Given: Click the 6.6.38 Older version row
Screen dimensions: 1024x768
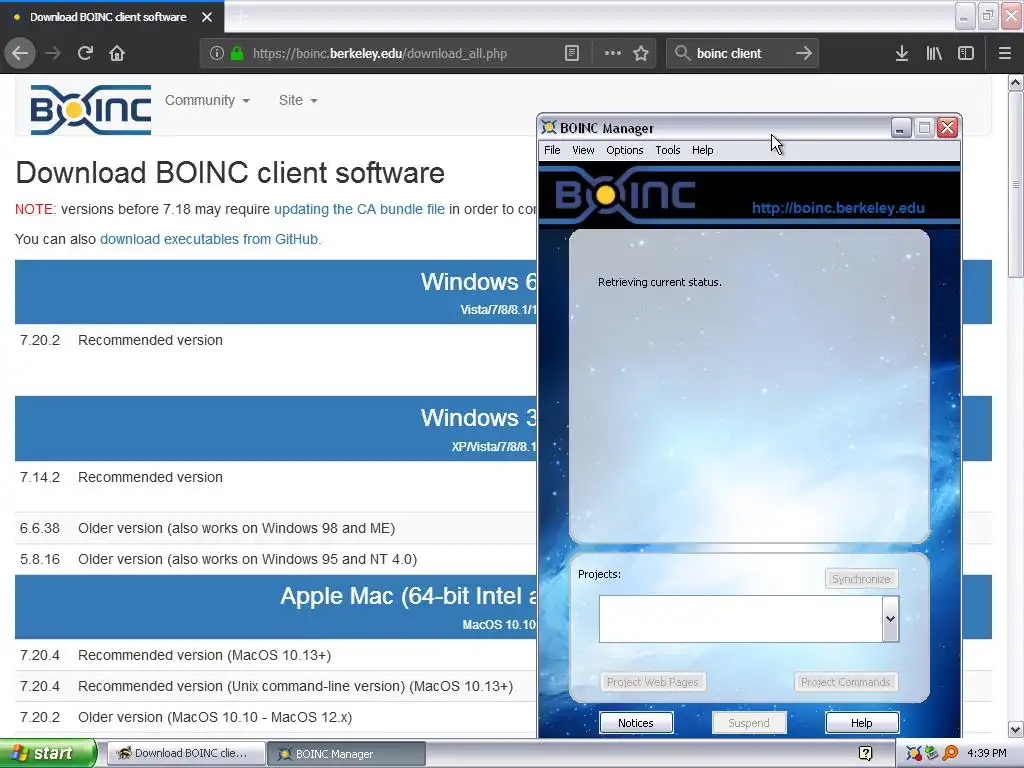Looking at the screenshot, I should click(276, 528).
